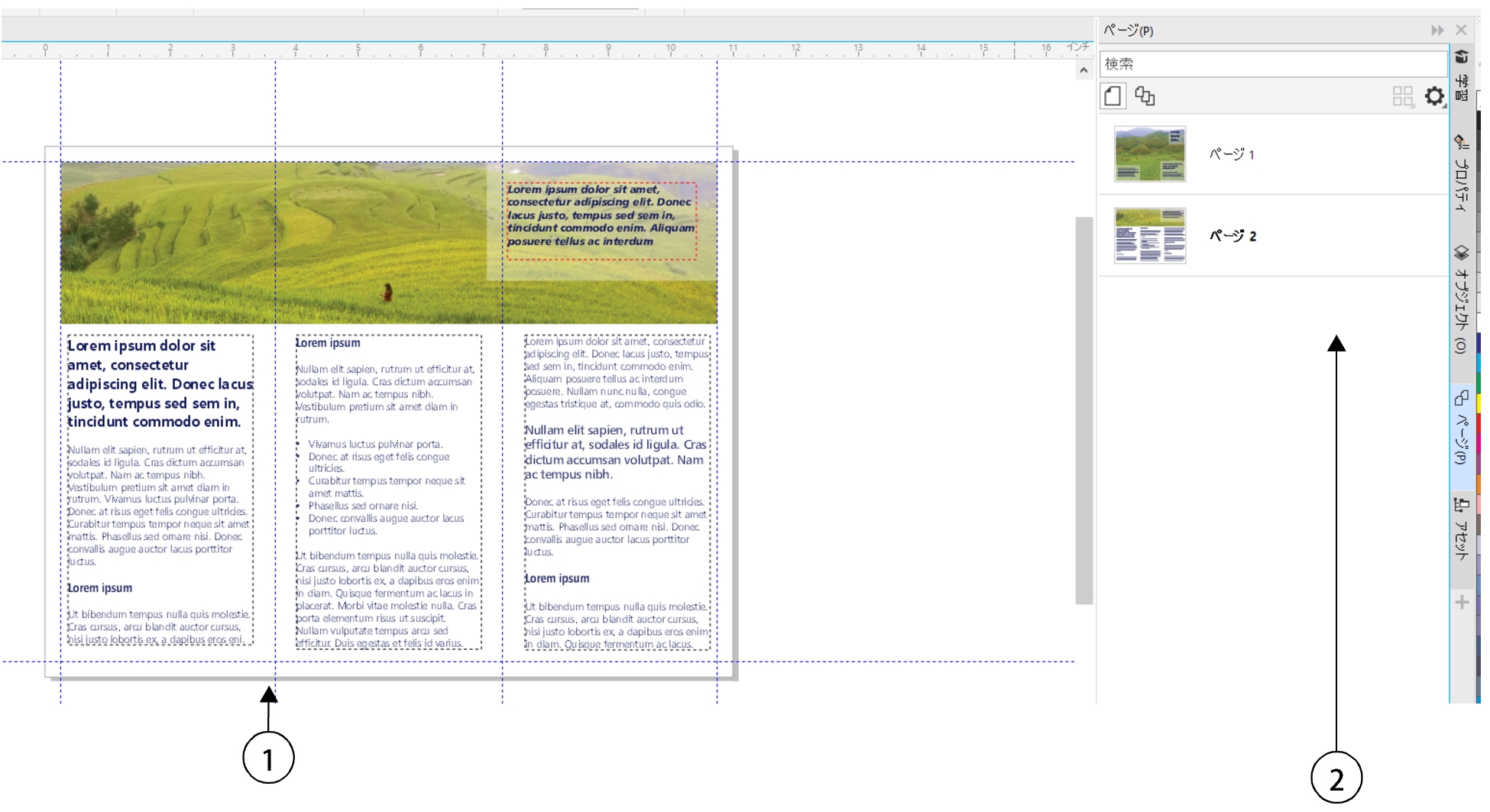Open the 学習 docker tab
Viewport: 1490px width, 812px height.
[x=1461, y=76]
